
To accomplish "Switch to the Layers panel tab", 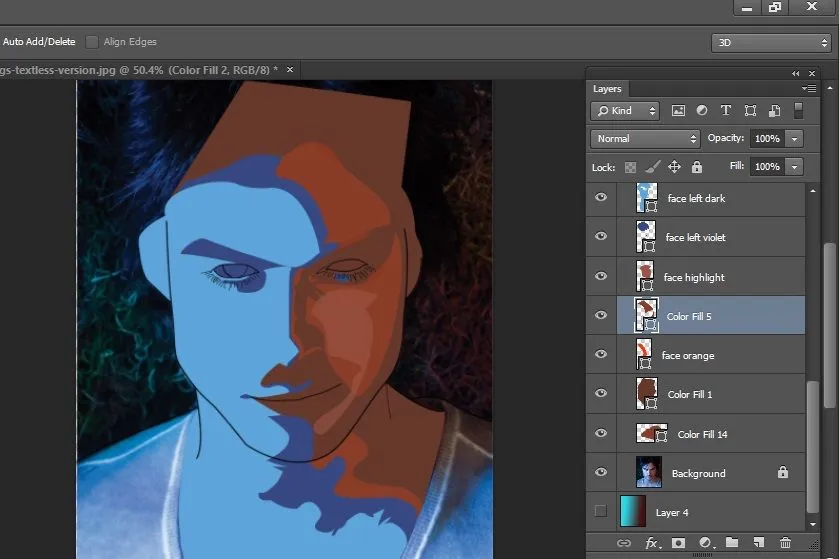I will pyautogui.click(x=607, y=89).
